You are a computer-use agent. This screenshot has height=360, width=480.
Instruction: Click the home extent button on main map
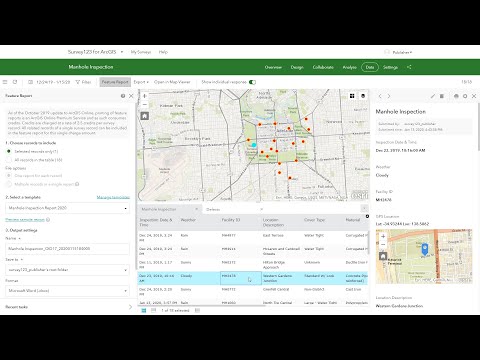pos(145,116)
